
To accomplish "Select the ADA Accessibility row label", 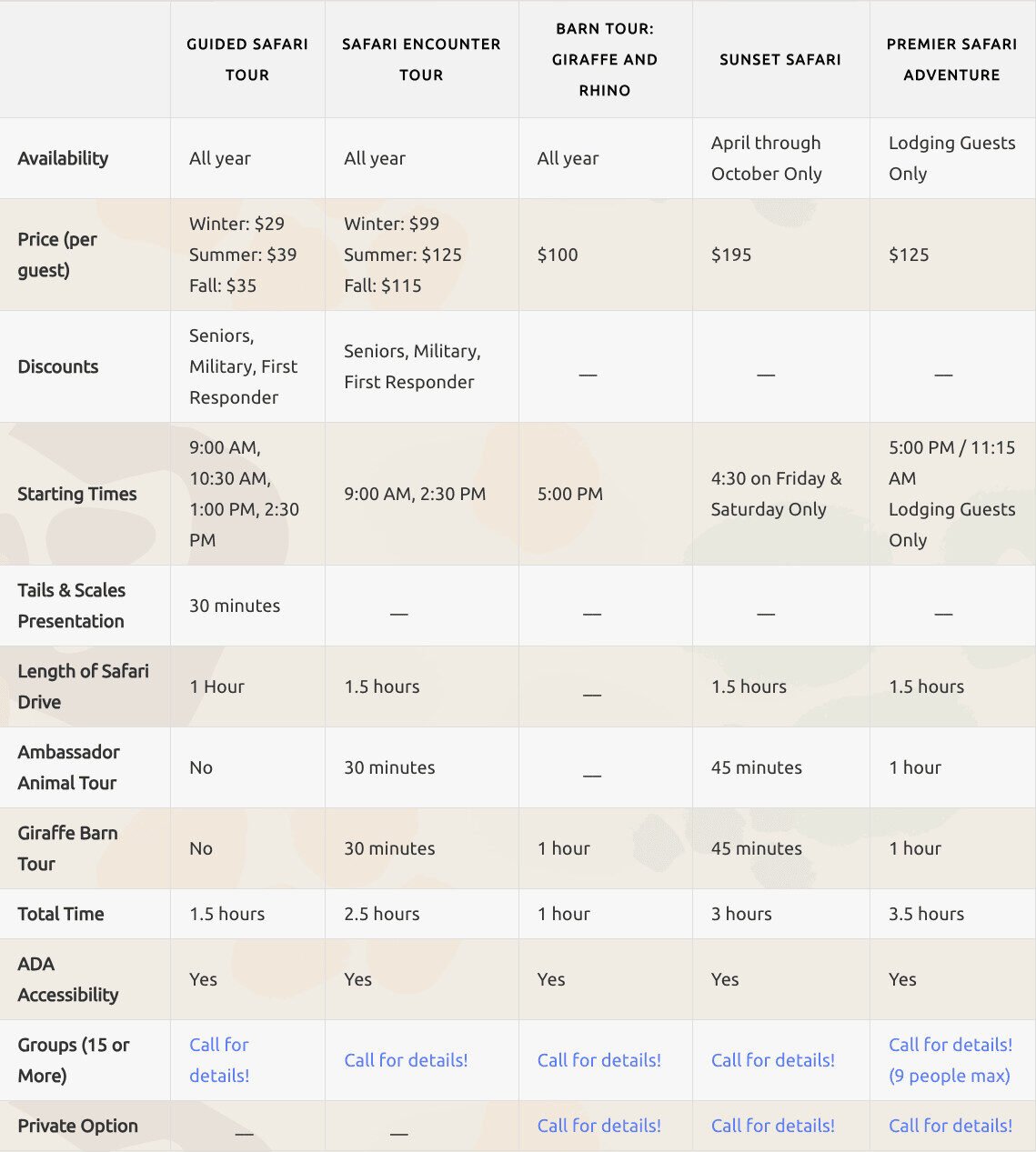I will pos(67,979).
